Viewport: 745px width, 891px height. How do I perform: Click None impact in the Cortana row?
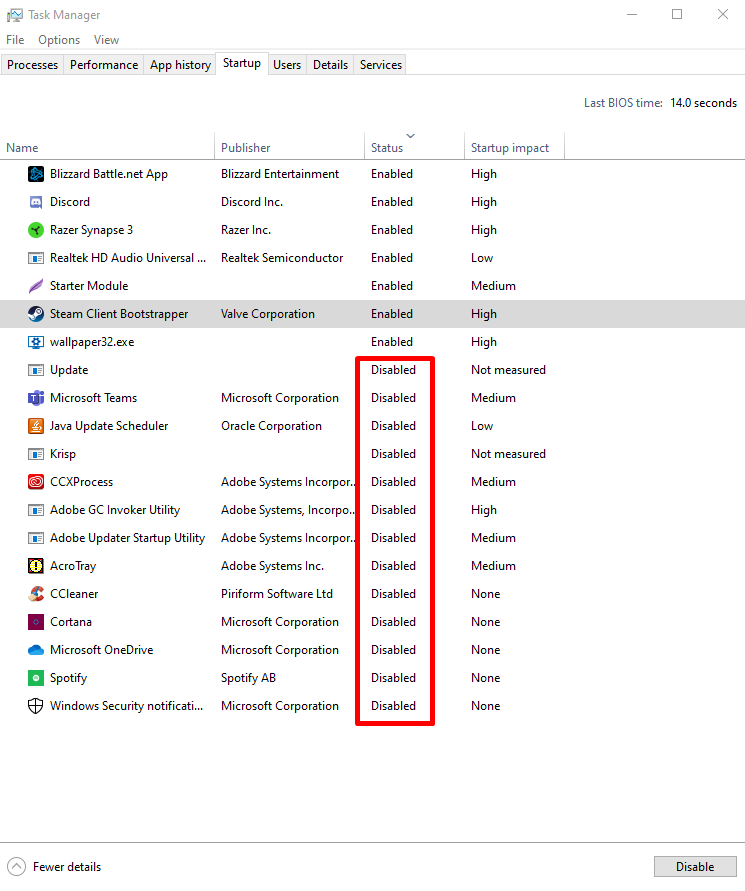point(485,622)
